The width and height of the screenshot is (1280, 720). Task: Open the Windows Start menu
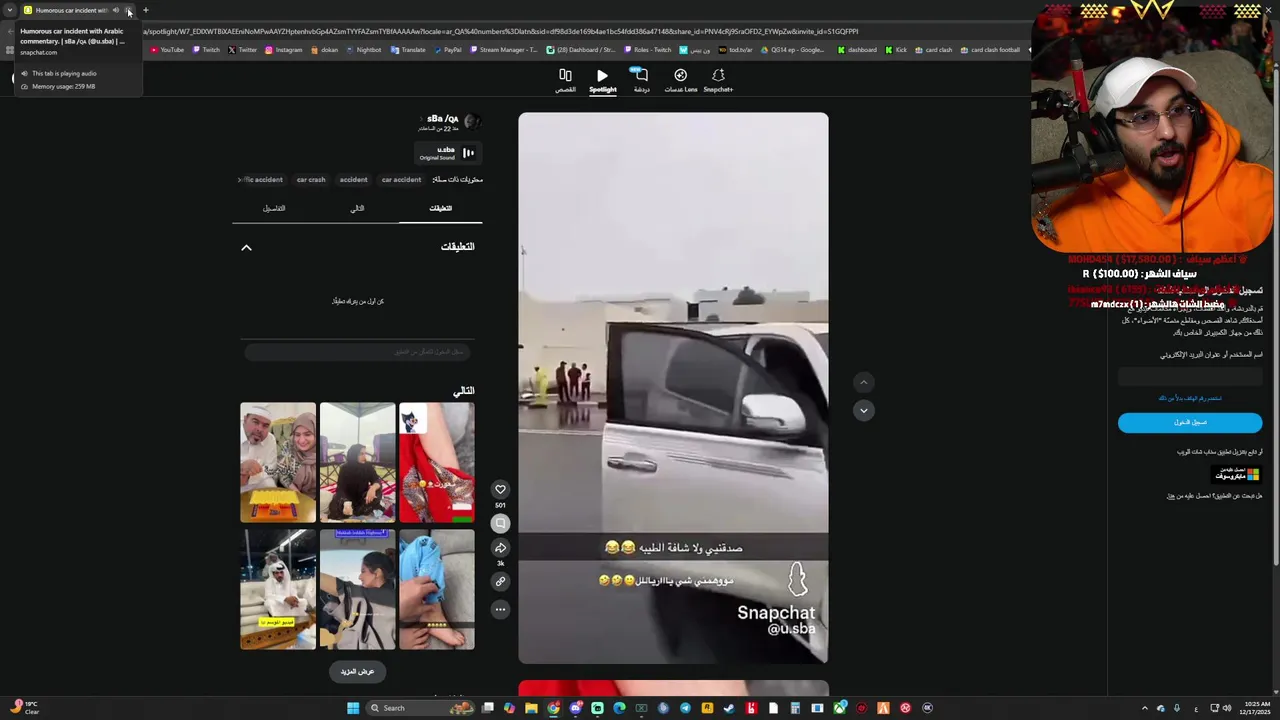click(353, 708)
